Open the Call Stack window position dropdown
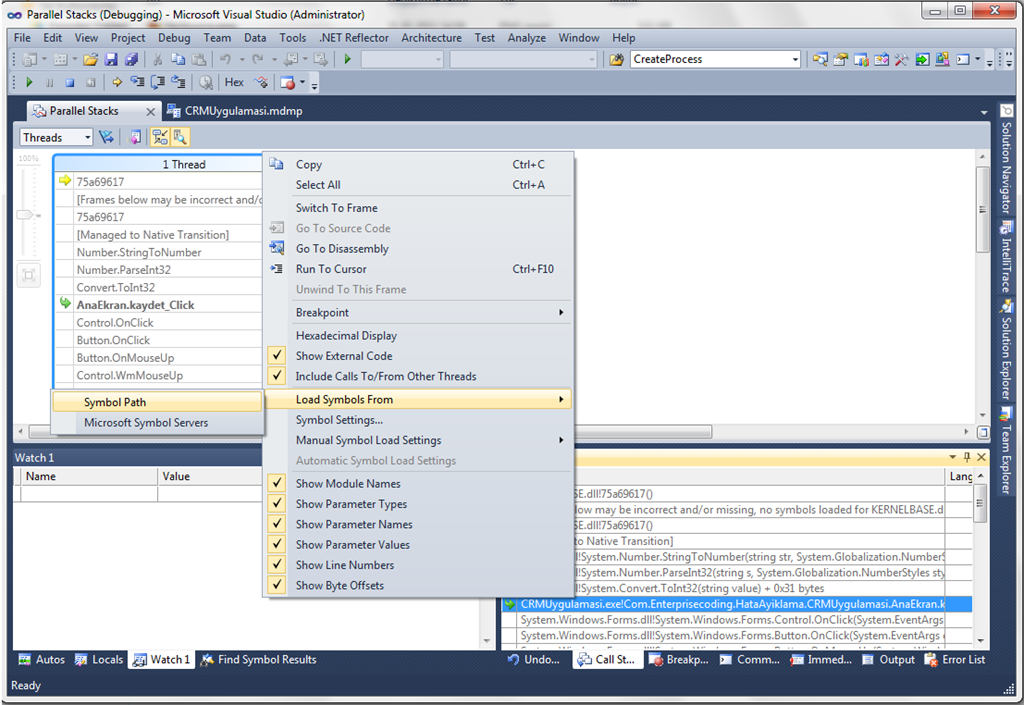 click(x=953, y=457)
